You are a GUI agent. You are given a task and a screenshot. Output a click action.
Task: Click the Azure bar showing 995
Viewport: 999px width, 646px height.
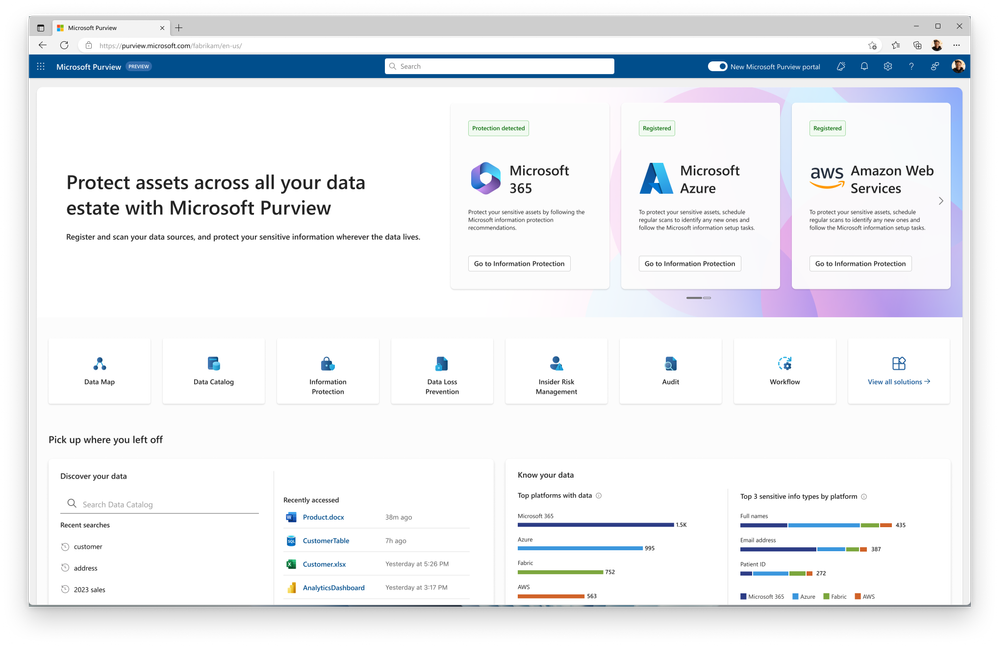point(580,548)
